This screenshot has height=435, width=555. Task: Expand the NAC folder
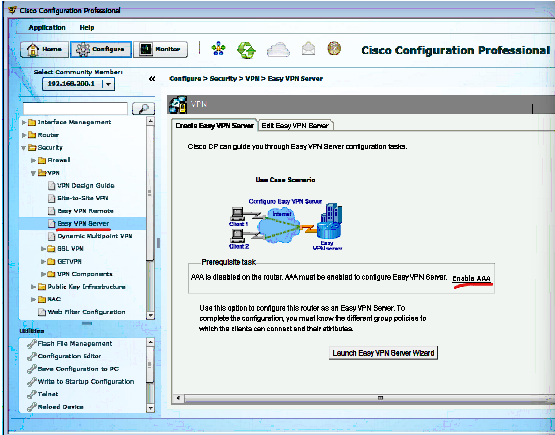point(34,299)
